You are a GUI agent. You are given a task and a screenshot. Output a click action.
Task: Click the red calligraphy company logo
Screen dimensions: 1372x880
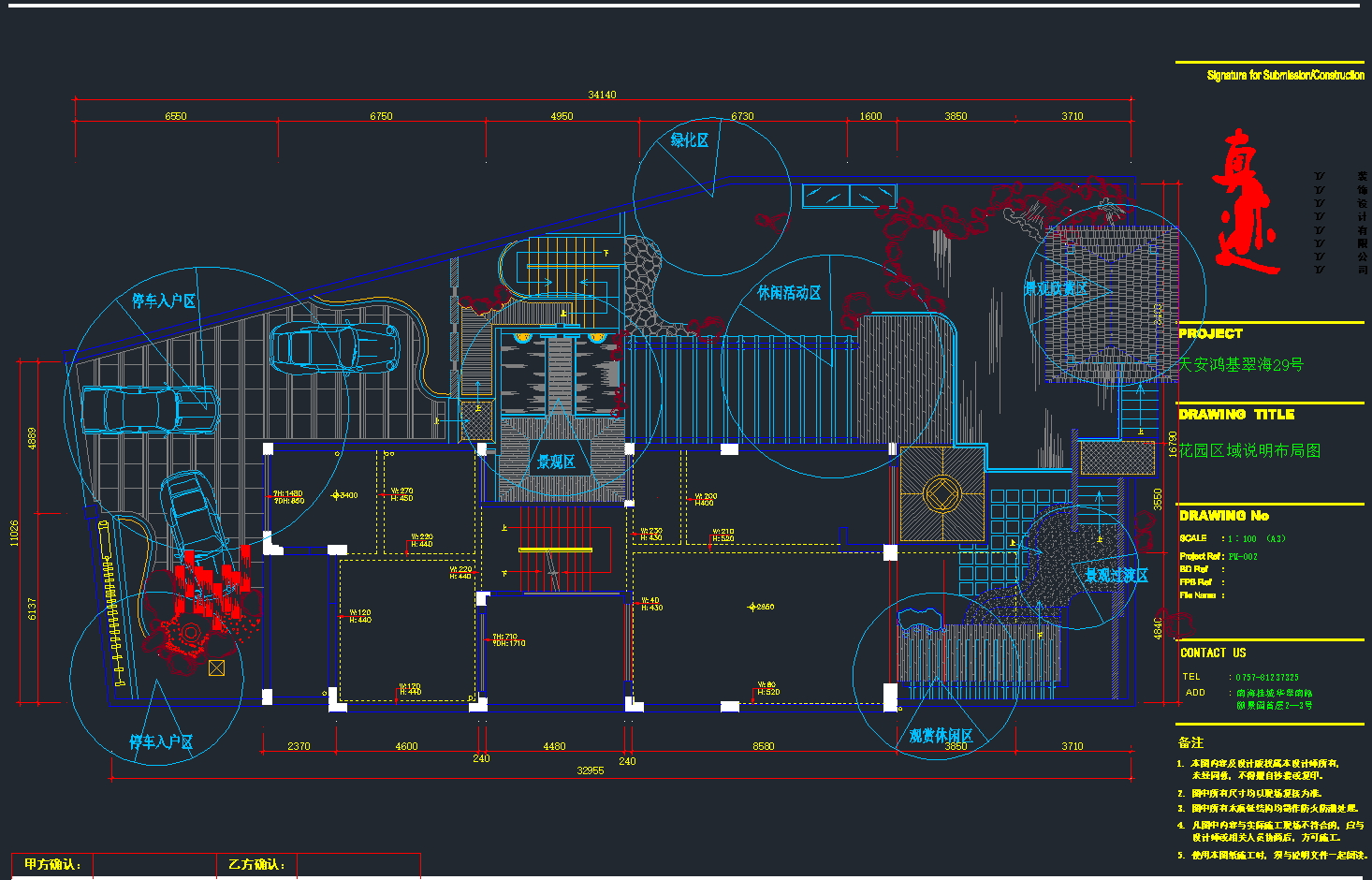coord(1245,201)
